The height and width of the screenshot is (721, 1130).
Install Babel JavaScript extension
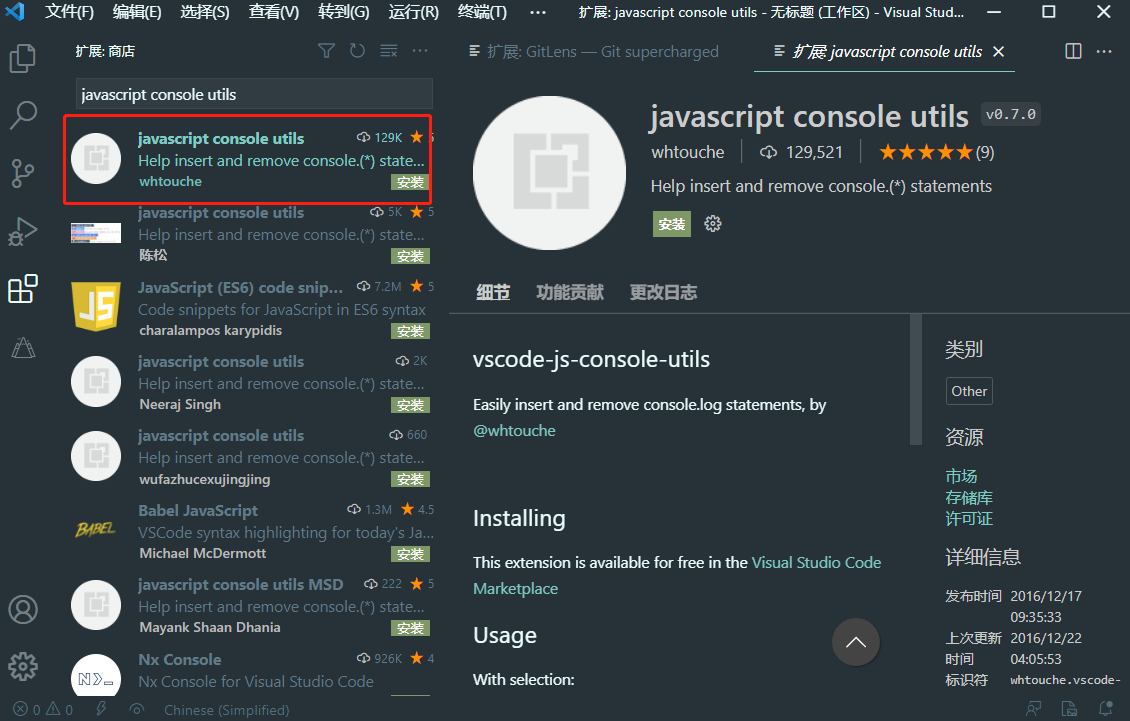click(x=410, y=554)
